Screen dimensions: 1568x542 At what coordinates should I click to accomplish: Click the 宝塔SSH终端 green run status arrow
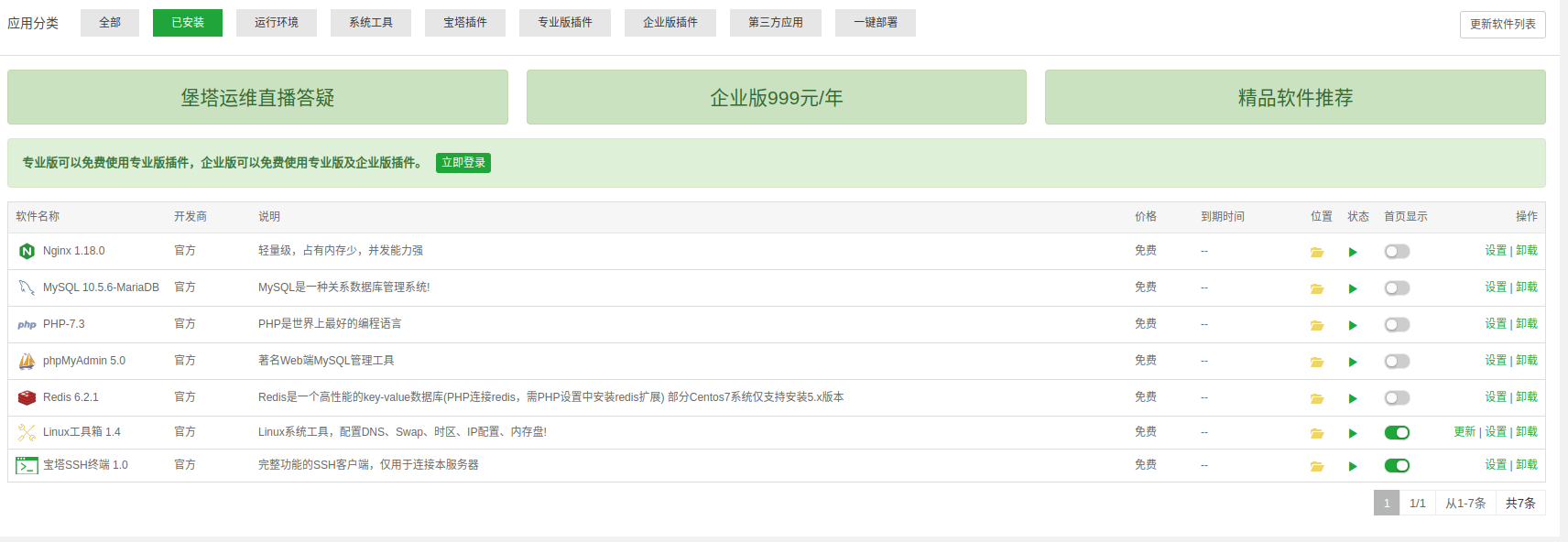[1353, 466]
